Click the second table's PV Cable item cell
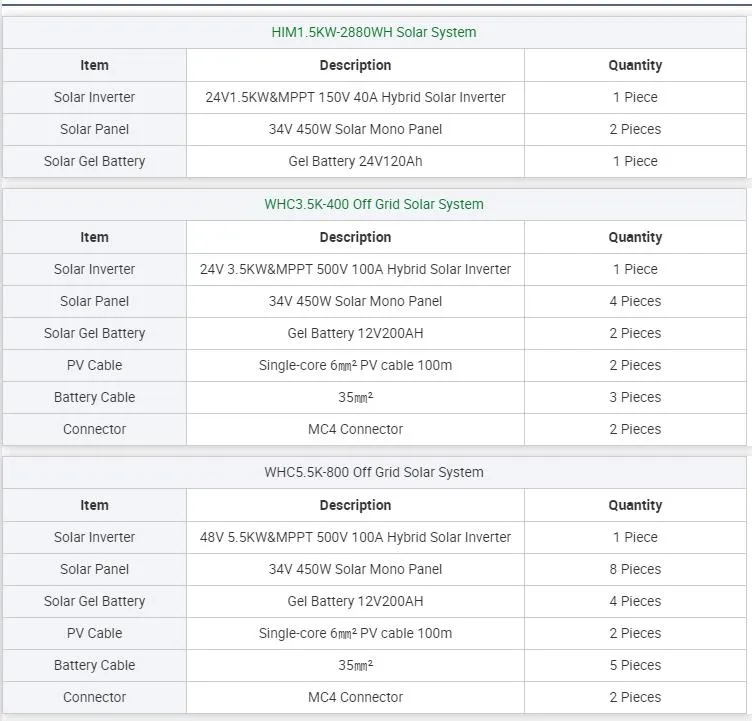Image resolution: width=752 pixels, height=721 pixels. 94,365
